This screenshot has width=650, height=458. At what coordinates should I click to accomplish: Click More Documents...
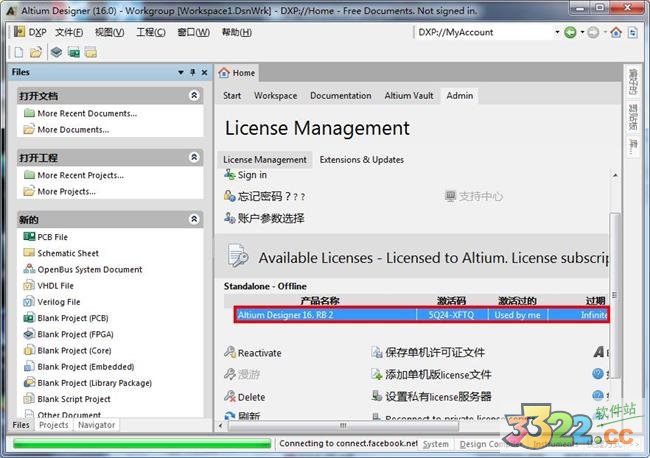click(x=67, y=130)
